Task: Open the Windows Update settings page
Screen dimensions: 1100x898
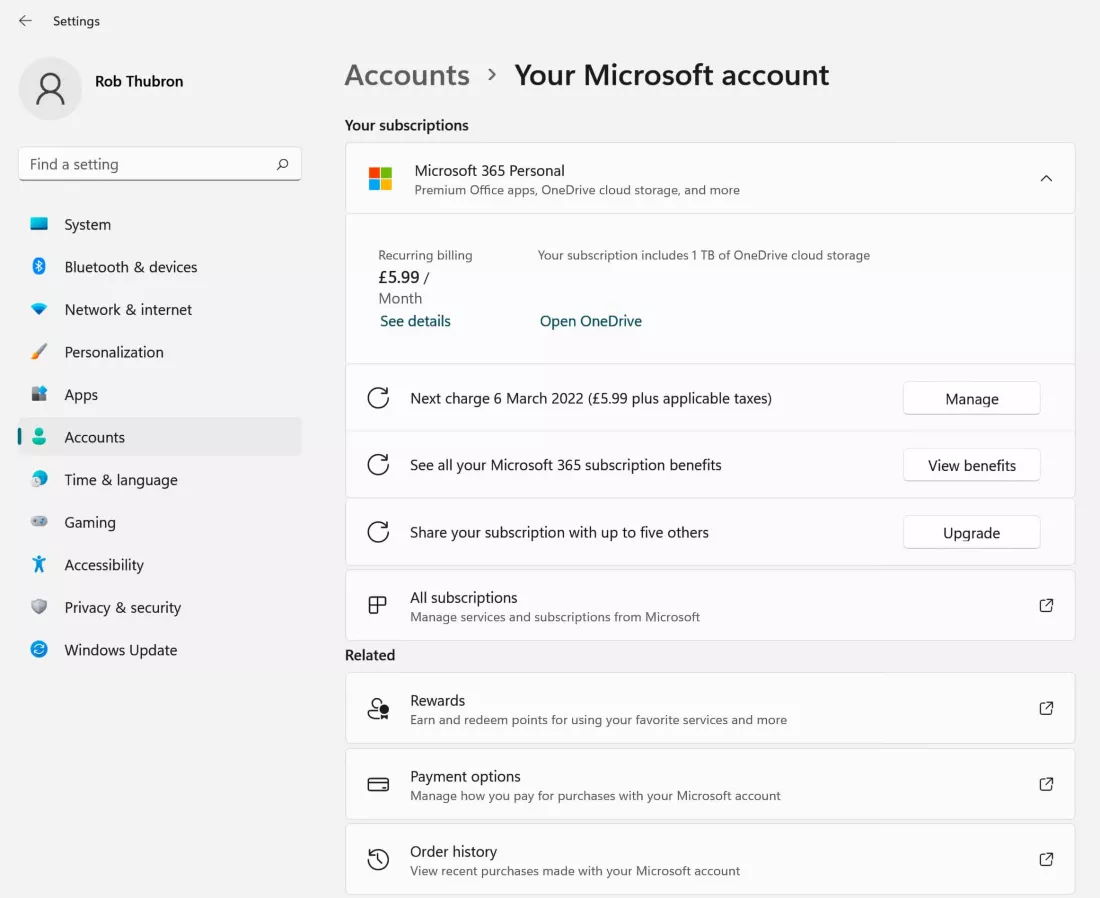Action: pos(120,650)
